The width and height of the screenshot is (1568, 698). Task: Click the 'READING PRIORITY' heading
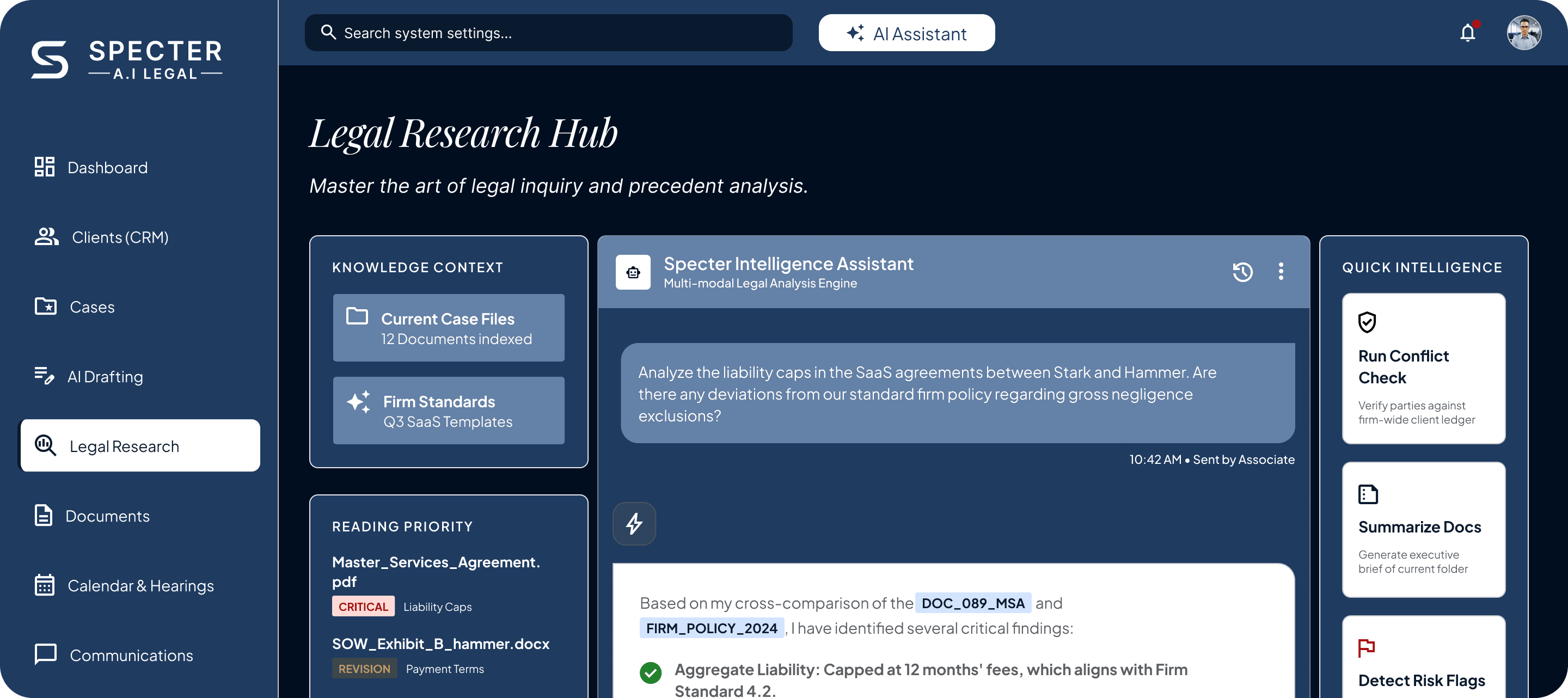pyautogui.click(x=402, y=527)
